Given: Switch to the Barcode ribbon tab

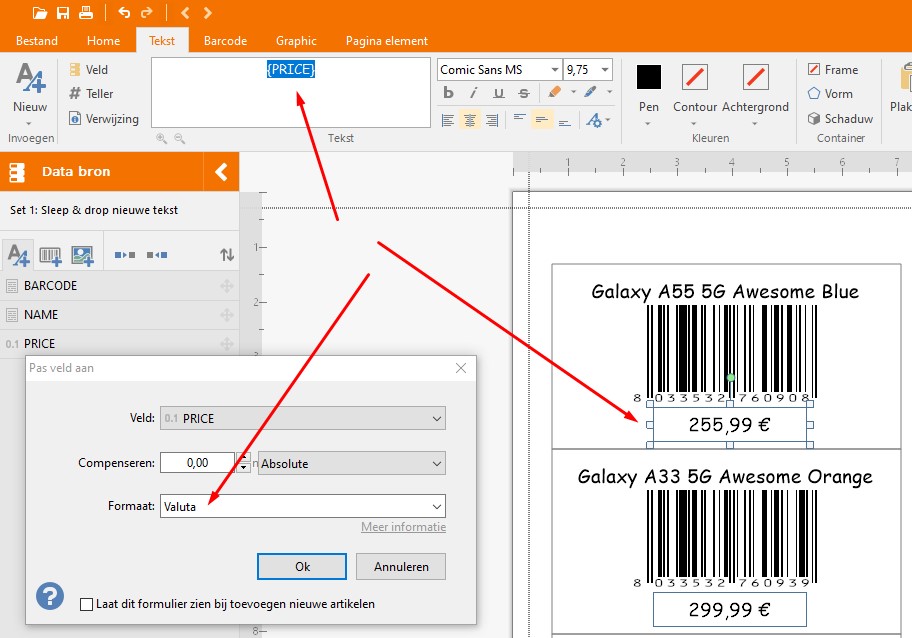Looking at the screenshot, I should coord(225,41).
